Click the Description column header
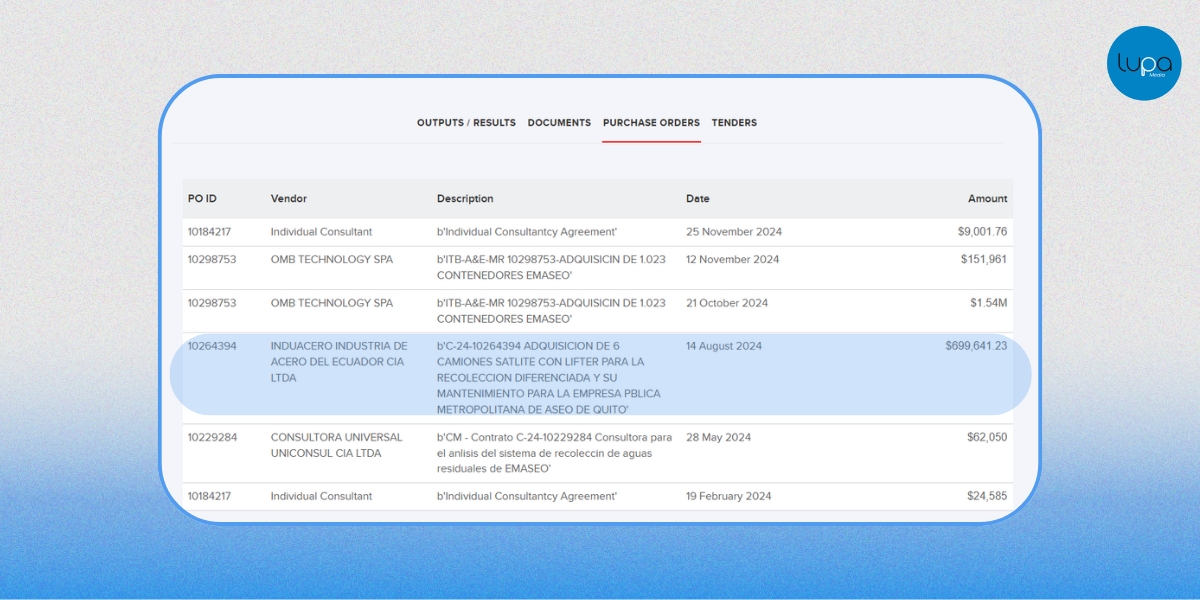1200x600 pixels. (465, 199)
